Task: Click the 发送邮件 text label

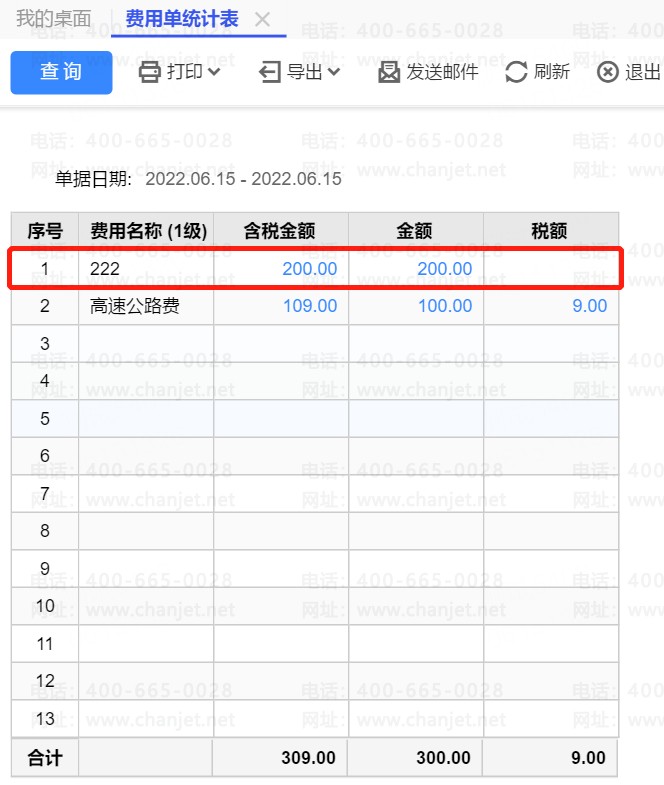Action: pos(442,72)
